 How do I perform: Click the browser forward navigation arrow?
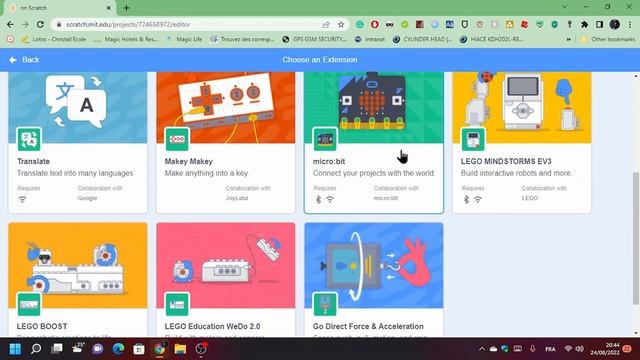click(25, 24)
